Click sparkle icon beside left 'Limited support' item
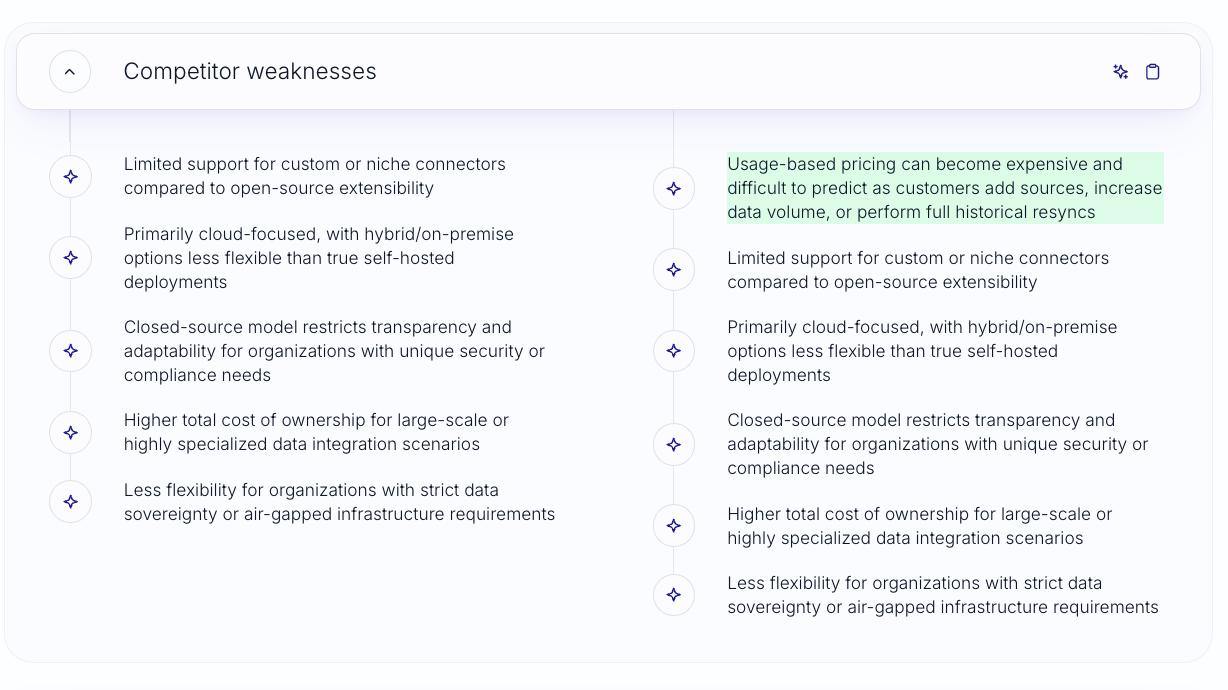The height and width of the screenshot is (690, 1228). pos(70,177)
